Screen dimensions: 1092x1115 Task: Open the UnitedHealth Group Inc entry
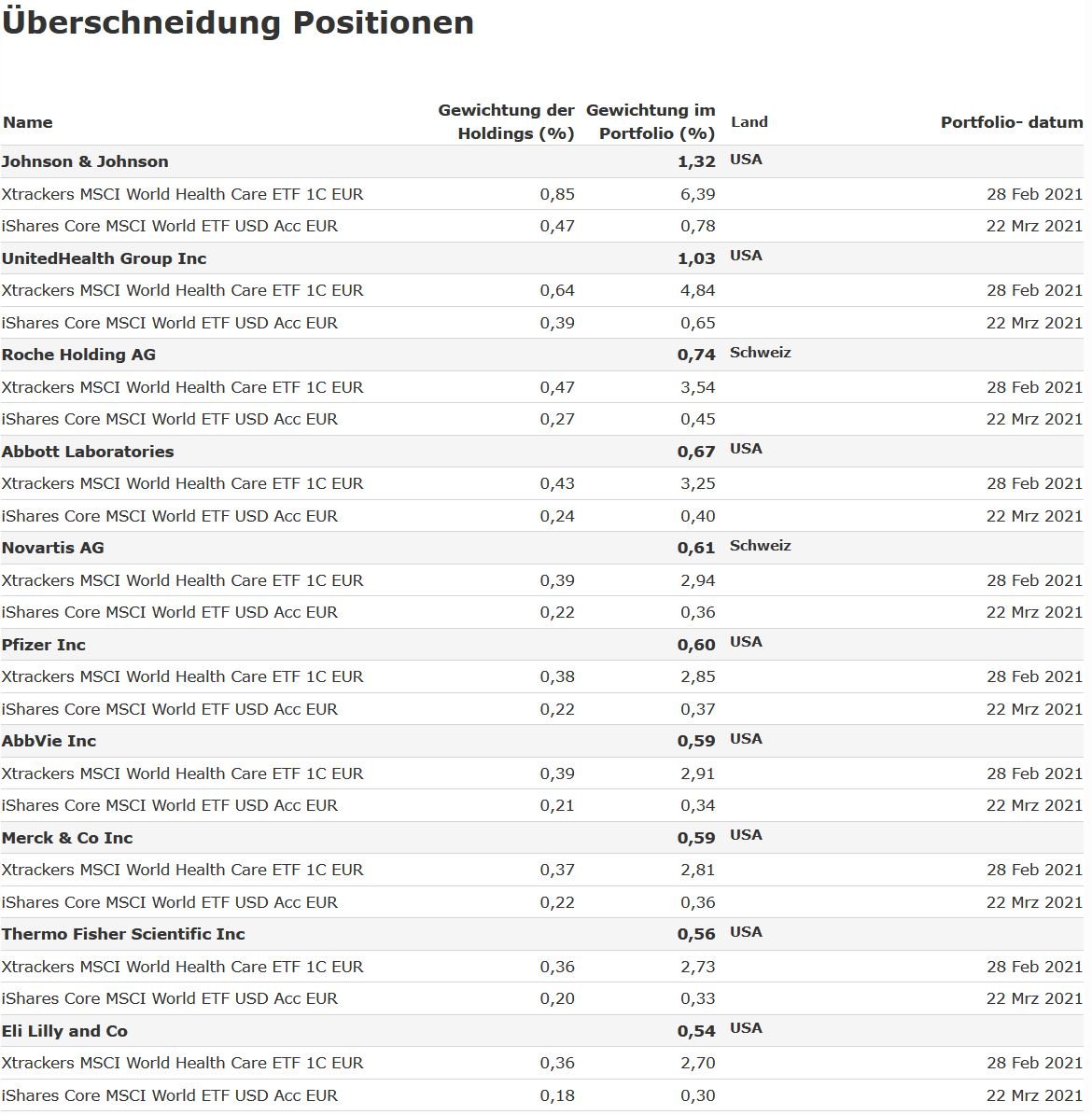tap(104, 258)
